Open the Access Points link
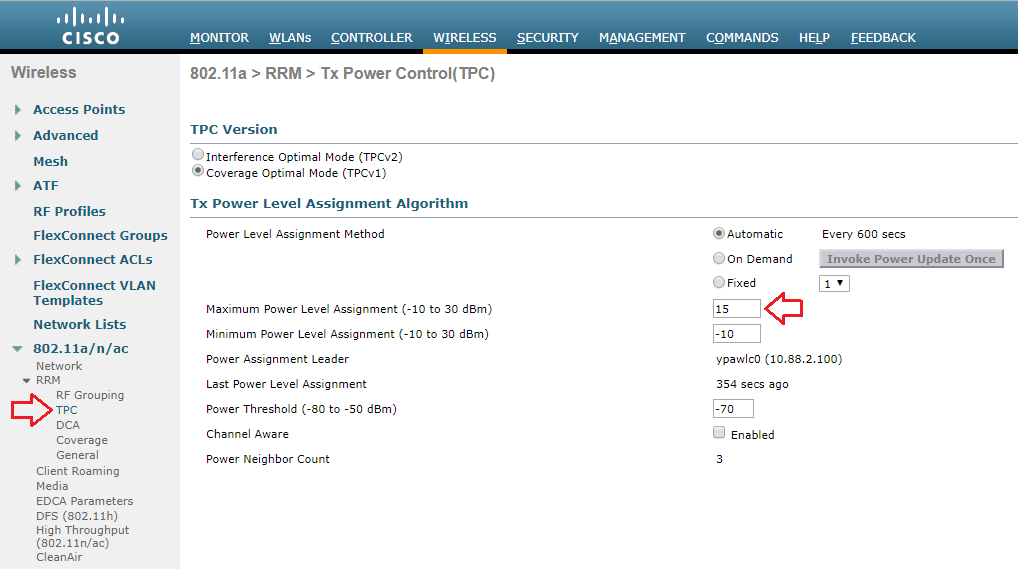The height and width of the screenshot is (569, 1018). [x=79, y=110]
